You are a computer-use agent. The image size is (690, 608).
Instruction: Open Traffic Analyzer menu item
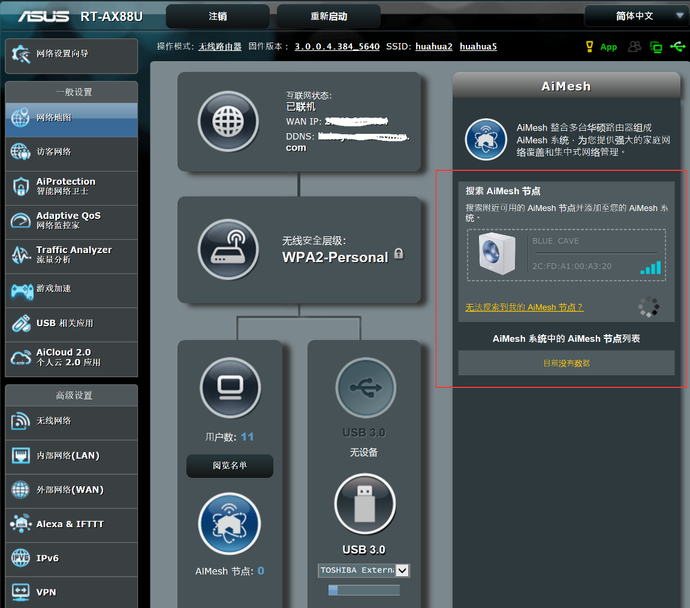point(71,255)
